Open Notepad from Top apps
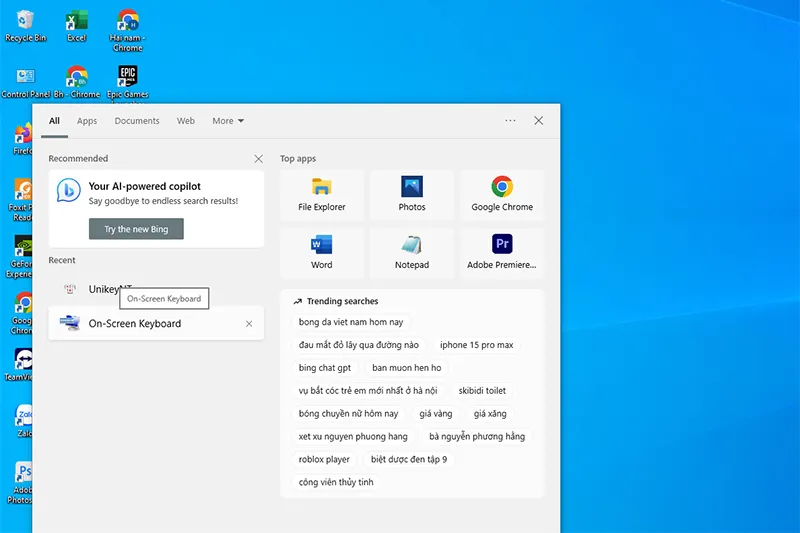800x533 pixels. click(x=412, y=252)
